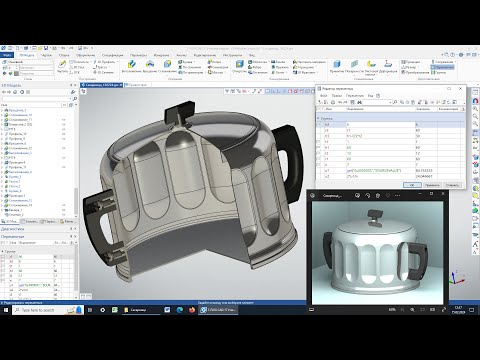Click the Наложить материал tool

coord(309,62)
